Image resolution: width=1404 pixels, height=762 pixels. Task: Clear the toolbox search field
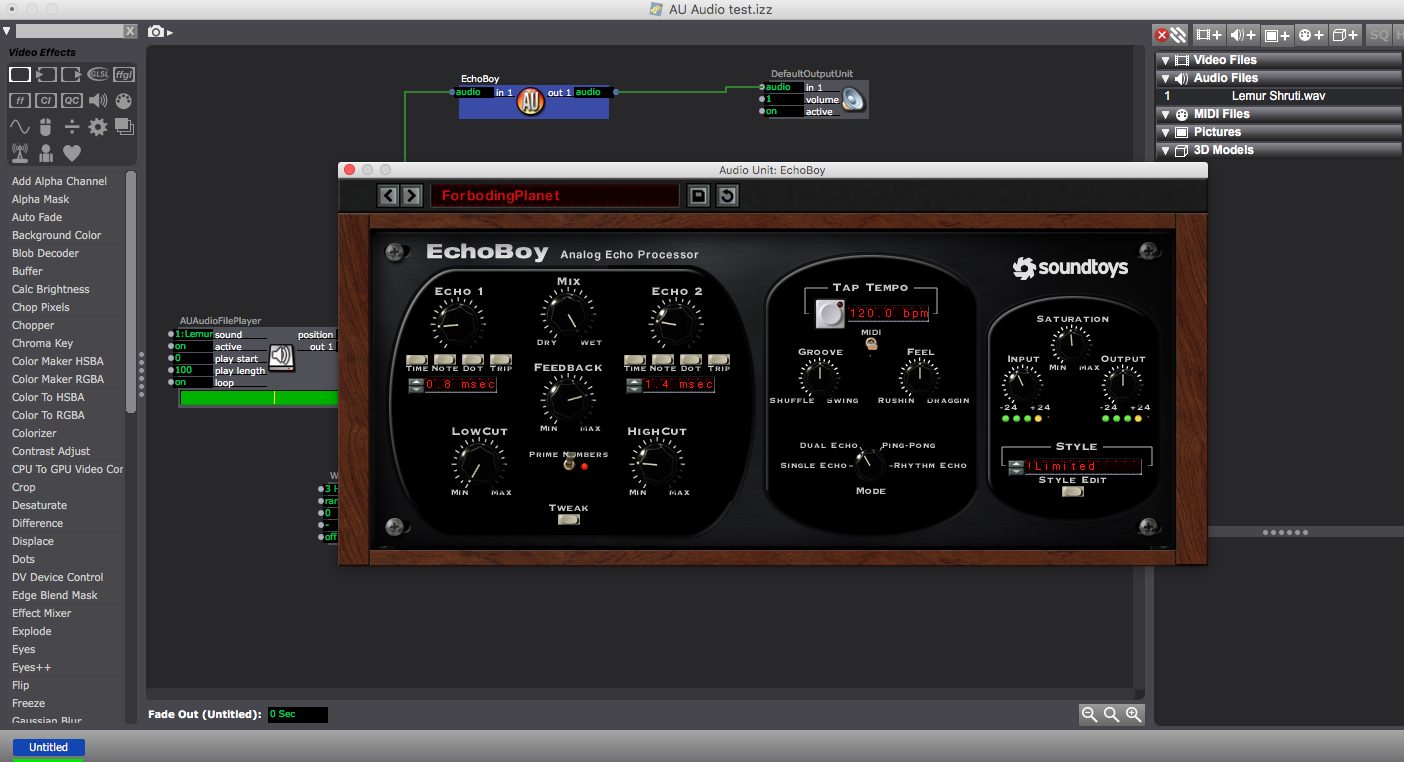click(130, 32)
